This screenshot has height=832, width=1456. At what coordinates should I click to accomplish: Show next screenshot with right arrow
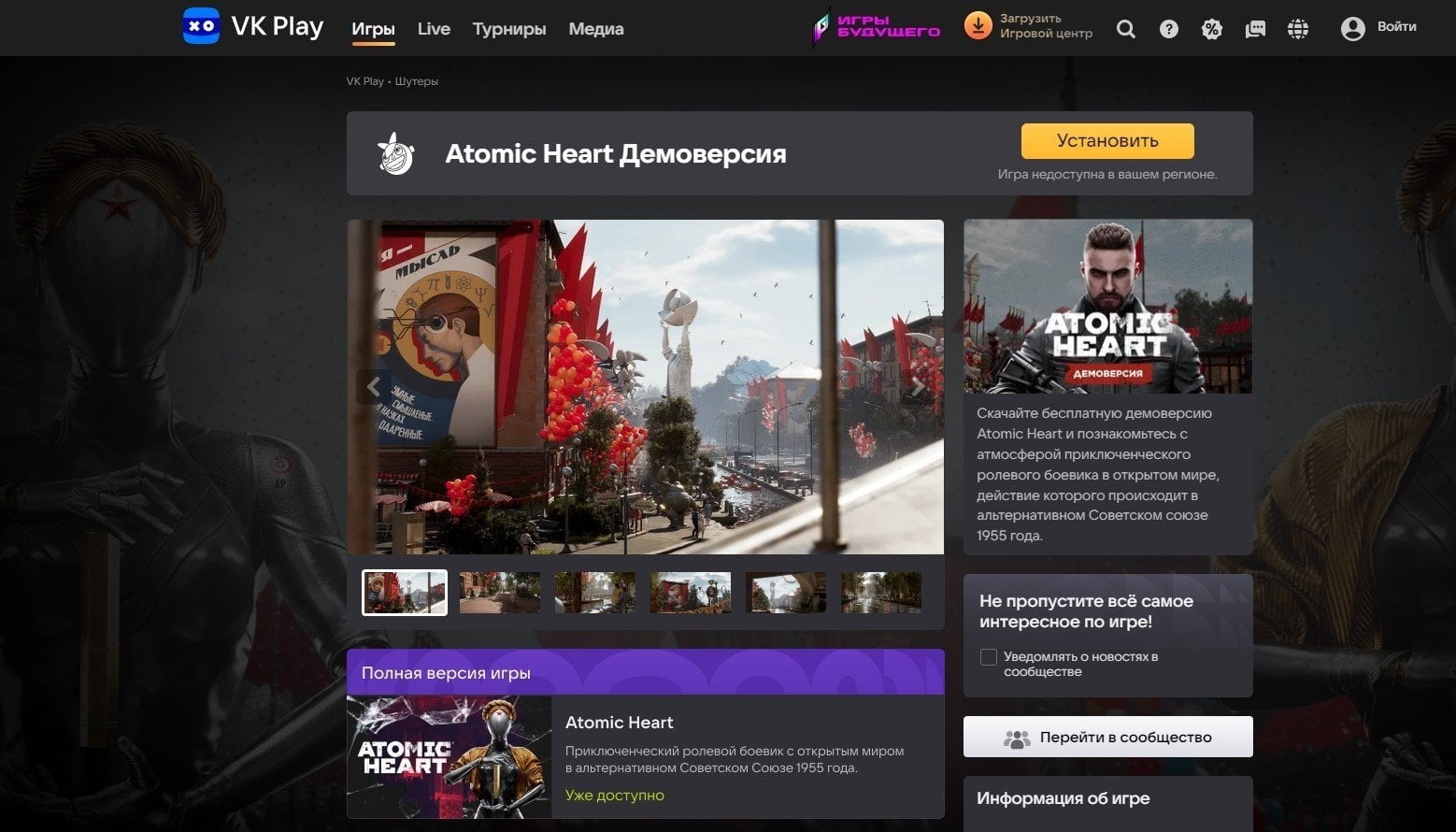(918, 386)
